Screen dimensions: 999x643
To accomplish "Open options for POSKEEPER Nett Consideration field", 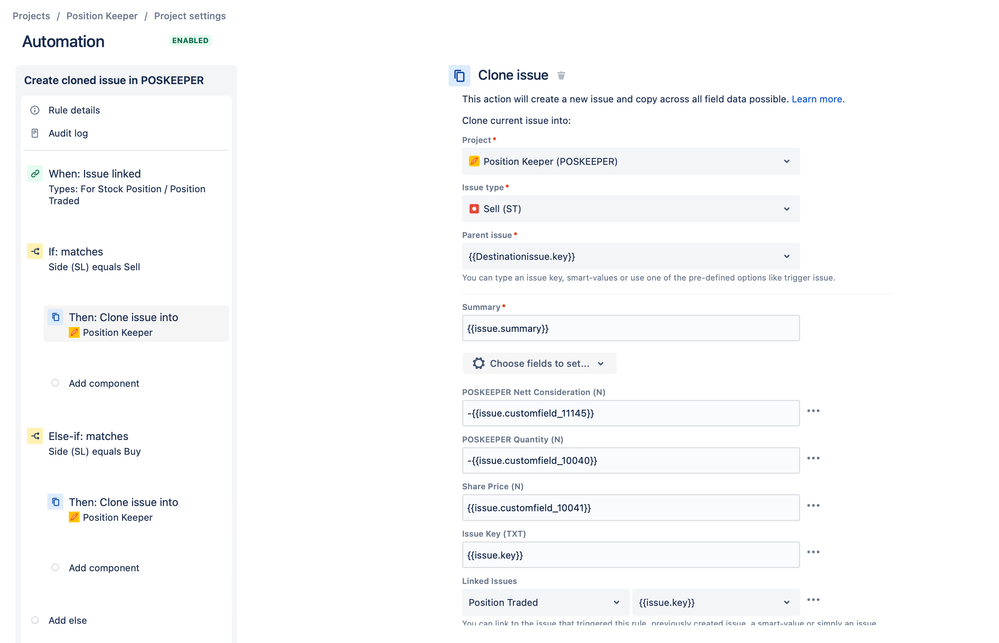I will coord(813,411).
